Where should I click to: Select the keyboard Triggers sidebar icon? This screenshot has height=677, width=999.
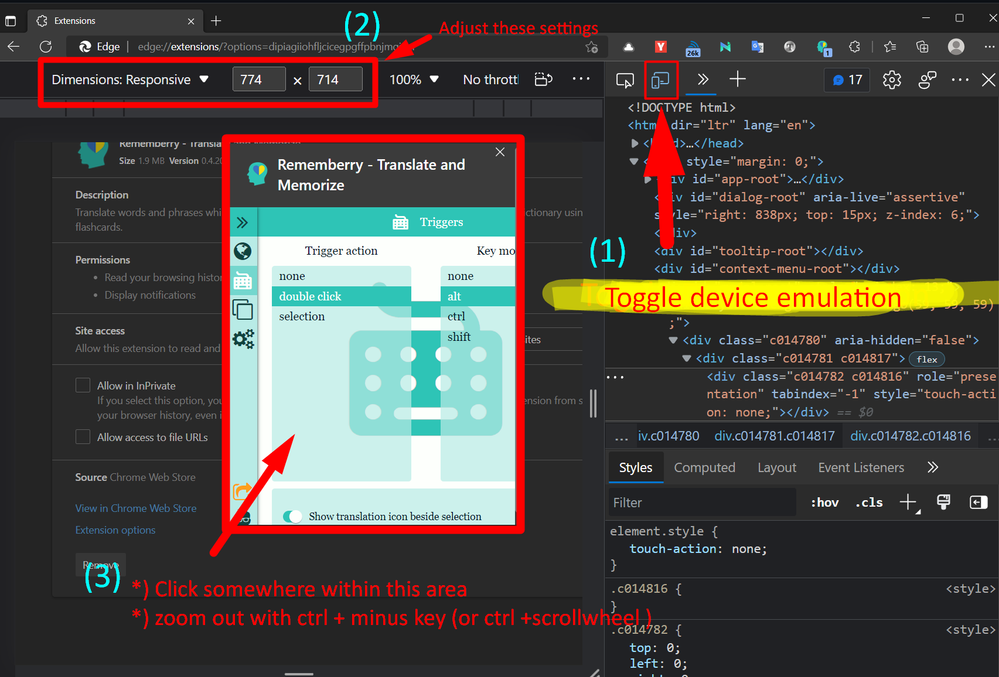(243, 281)
